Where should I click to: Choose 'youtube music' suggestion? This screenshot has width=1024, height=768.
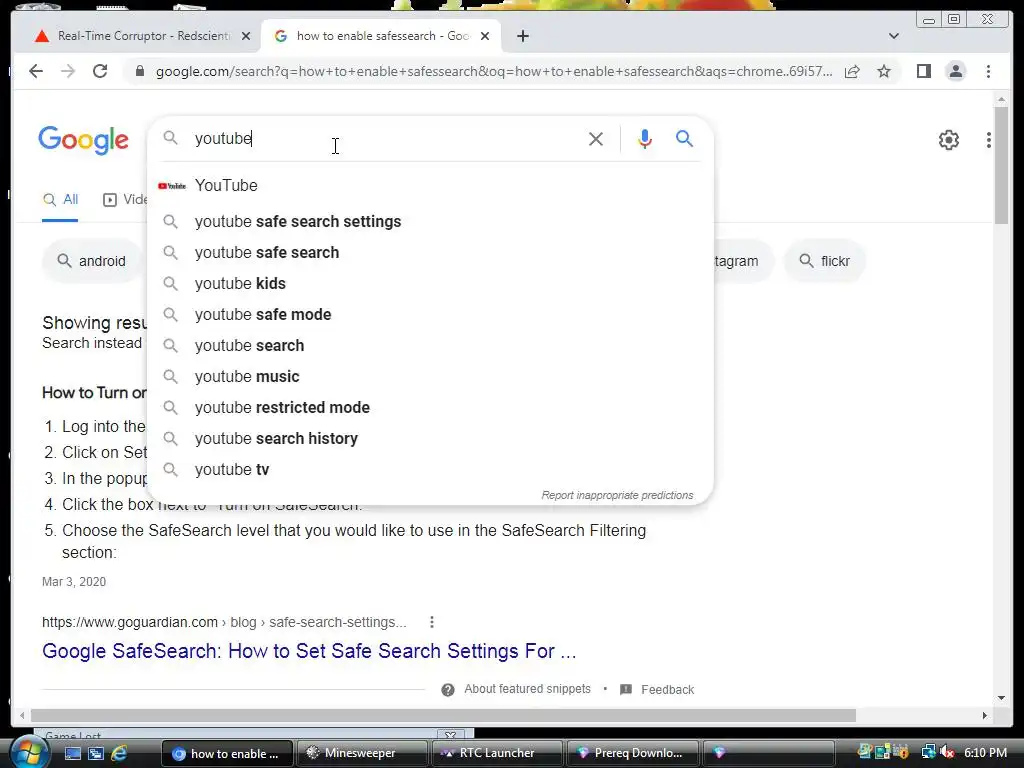(x=430, y=377)
